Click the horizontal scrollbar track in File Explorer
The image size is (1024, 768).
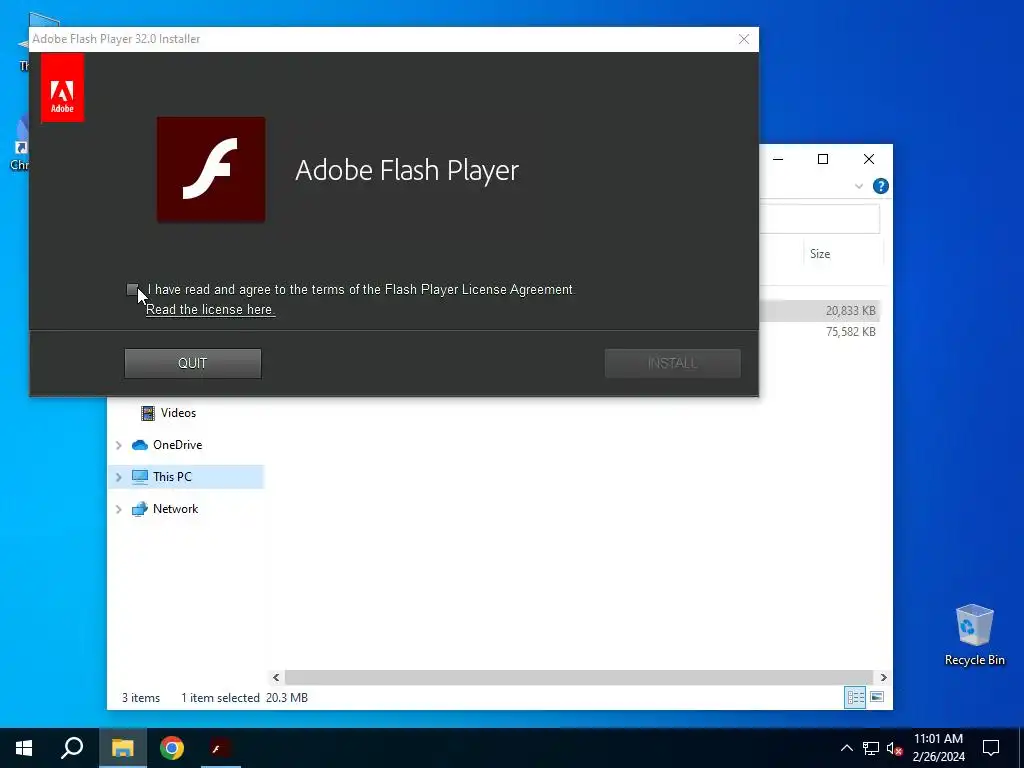click(x=579, y=677)
